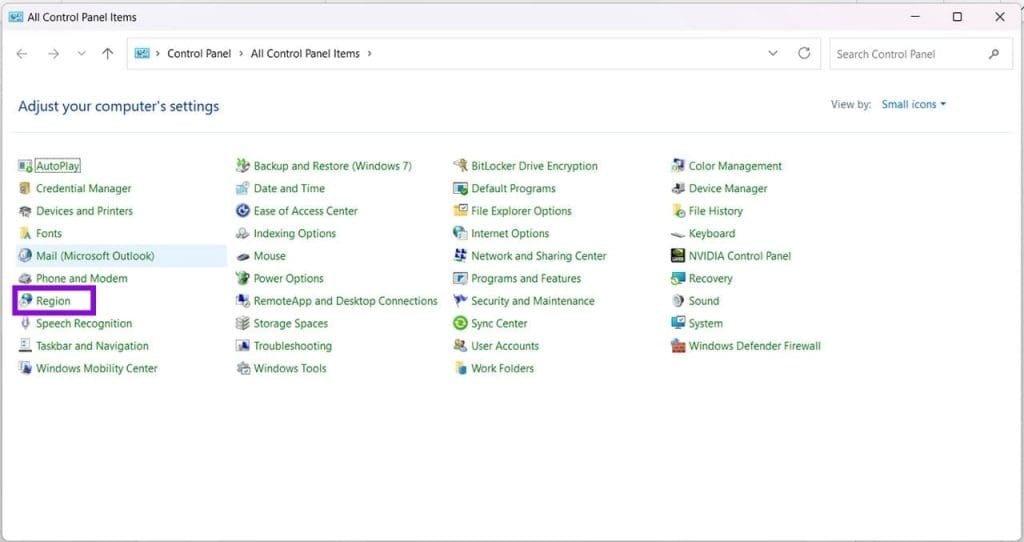Open the address bar history dropdown chevron

[x=773, y=54]
